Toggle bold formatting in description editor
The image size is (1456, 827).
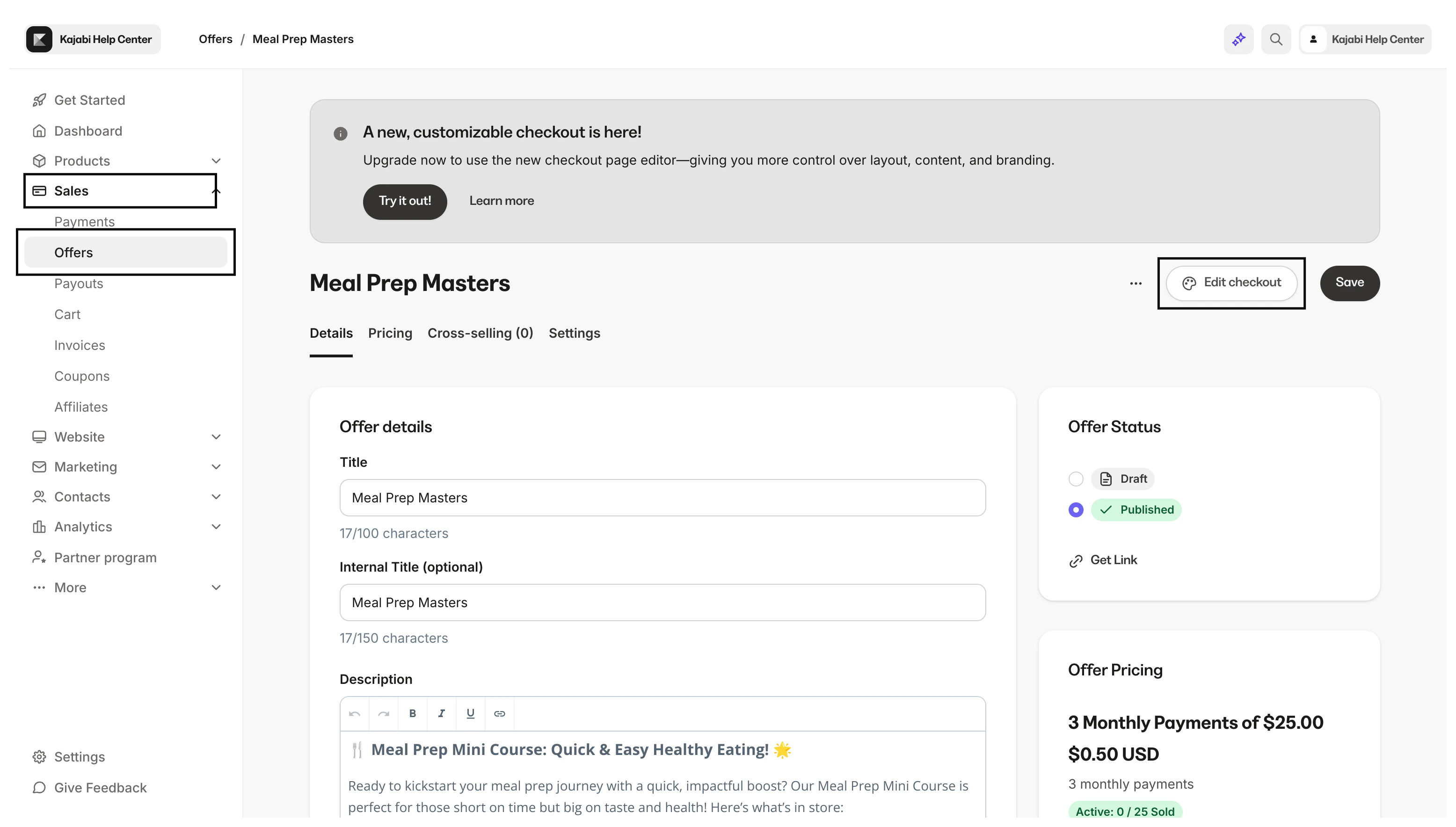[413, 713]
